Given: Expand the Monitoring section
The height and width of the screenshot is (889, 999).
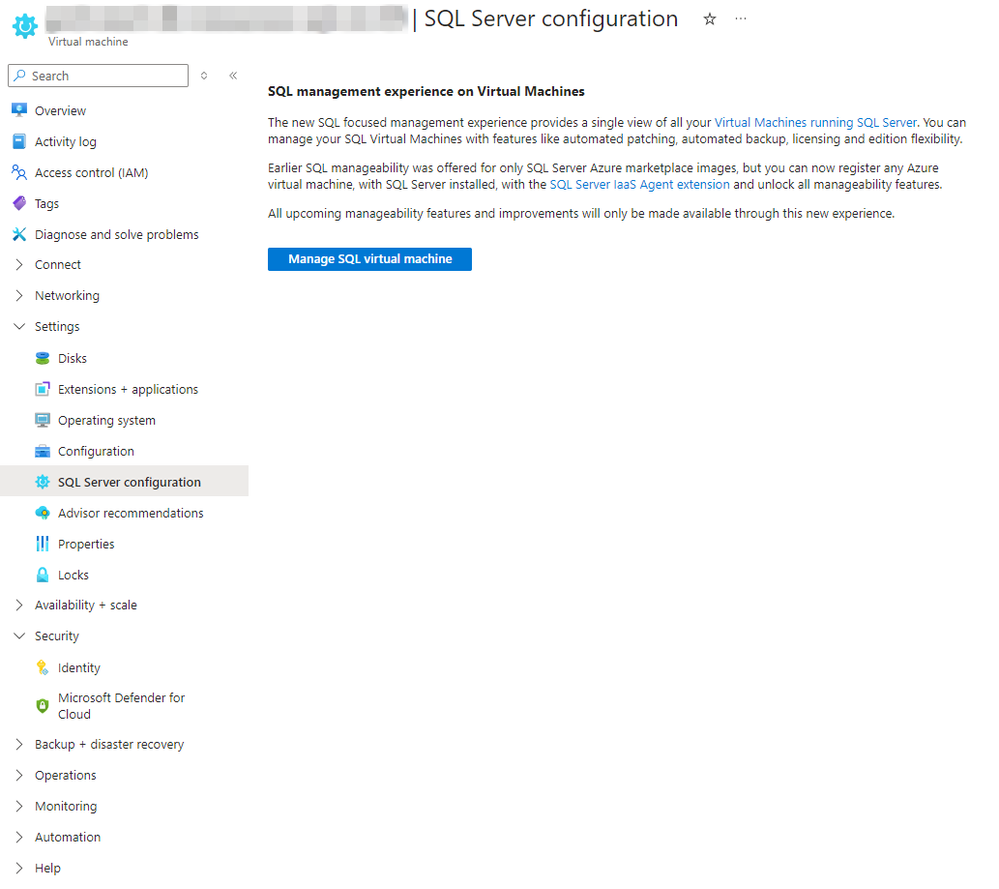Looking at the screenshot, I should pyautogui.click(x=19, y=806).
